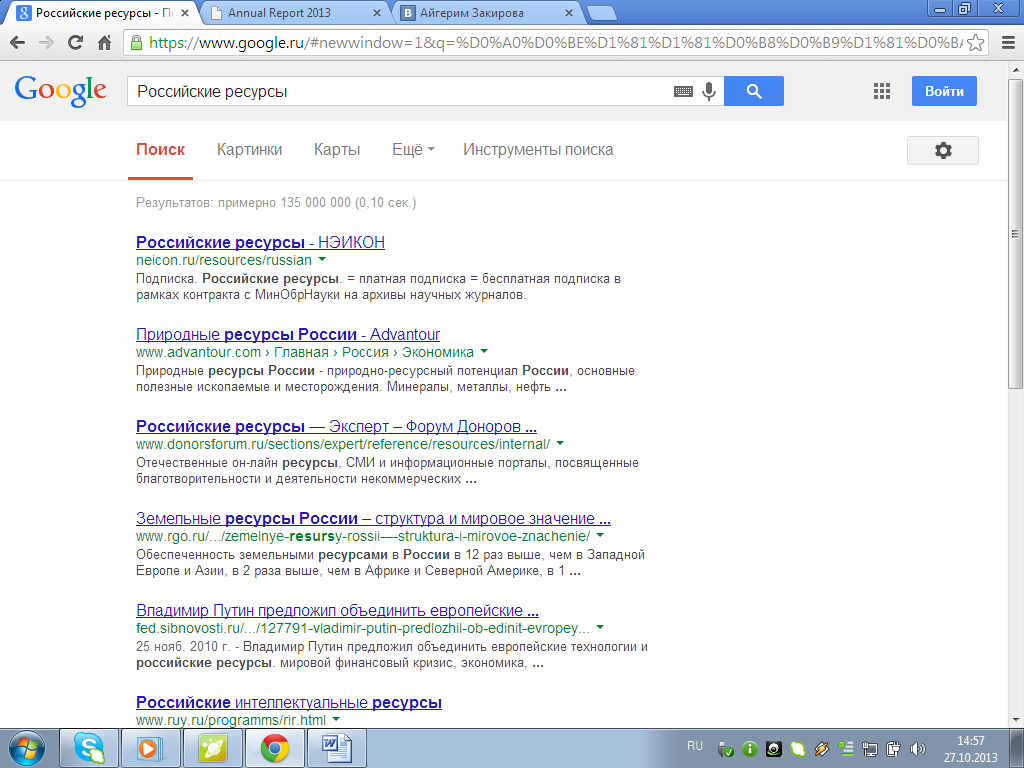The image size is (1024, 768).
Task: Open Земельные ресурсы России result link
Action: (x=374, y=519)
